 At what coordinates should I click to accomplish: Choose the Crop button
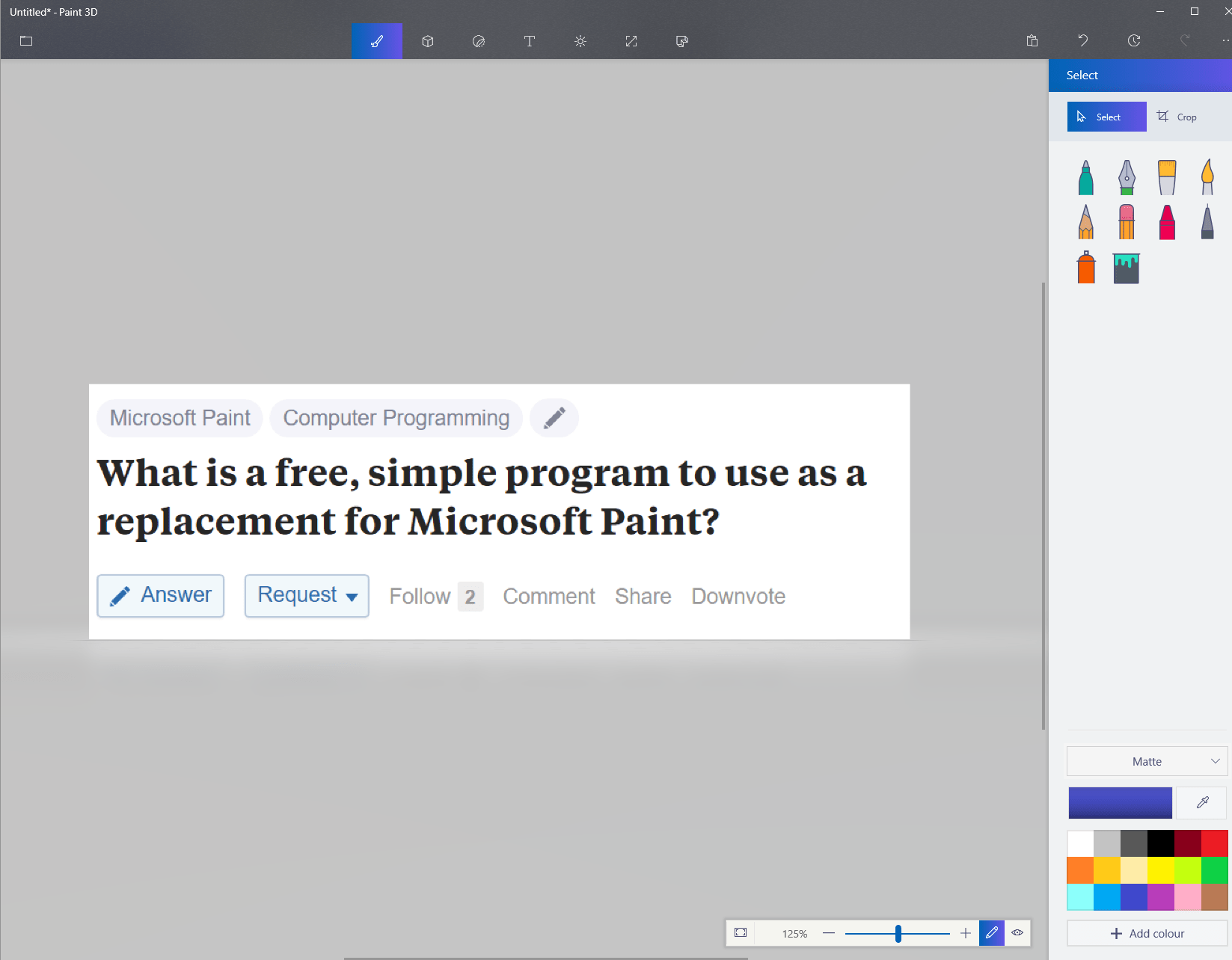[1177, 117]
